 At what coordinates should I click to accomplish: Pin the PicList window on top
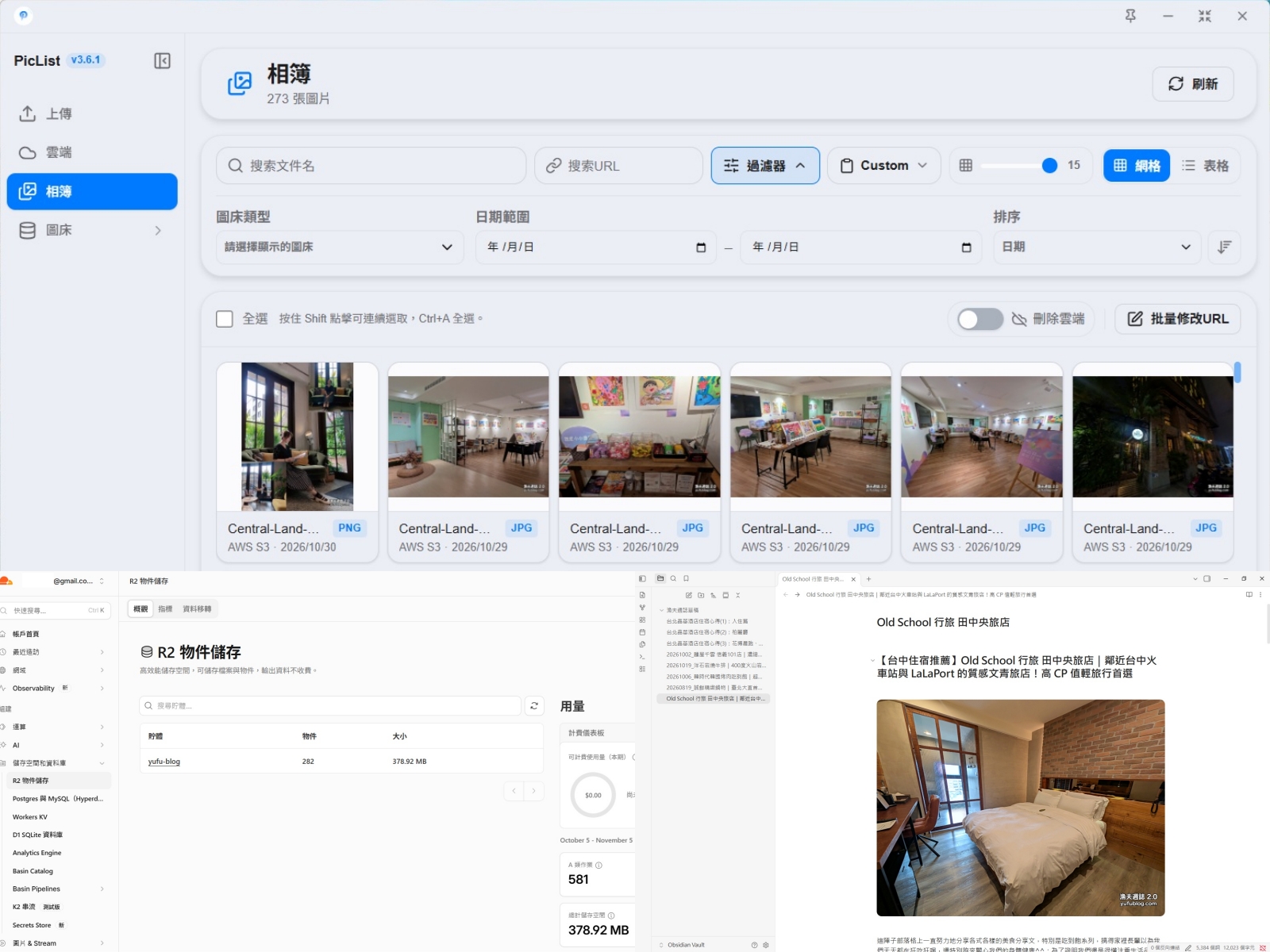point(1130,16)
